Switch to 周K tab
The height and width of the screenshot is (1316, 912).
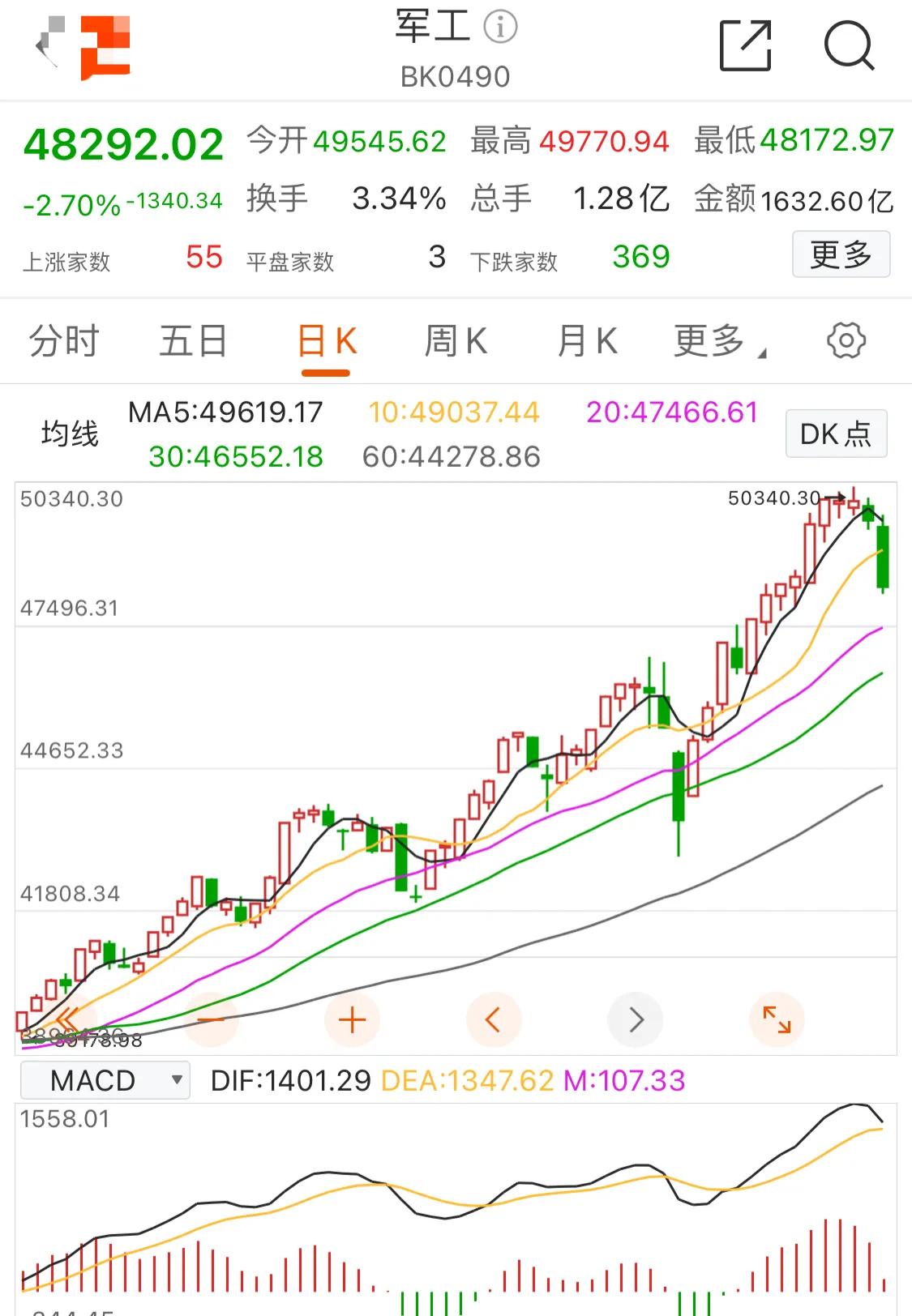click(x=456, y=340)
